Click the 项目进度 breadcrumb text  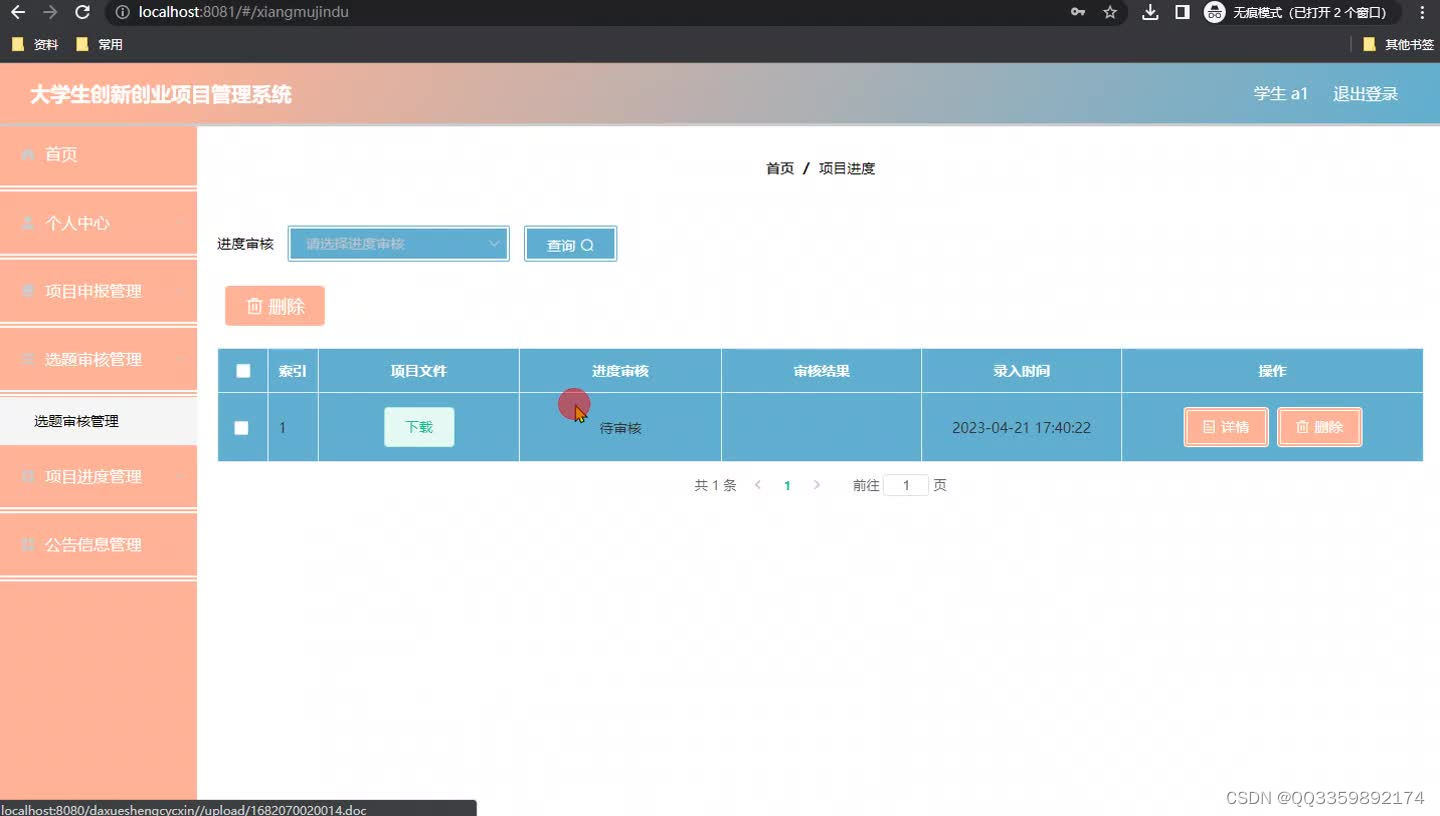click(847, 168)
